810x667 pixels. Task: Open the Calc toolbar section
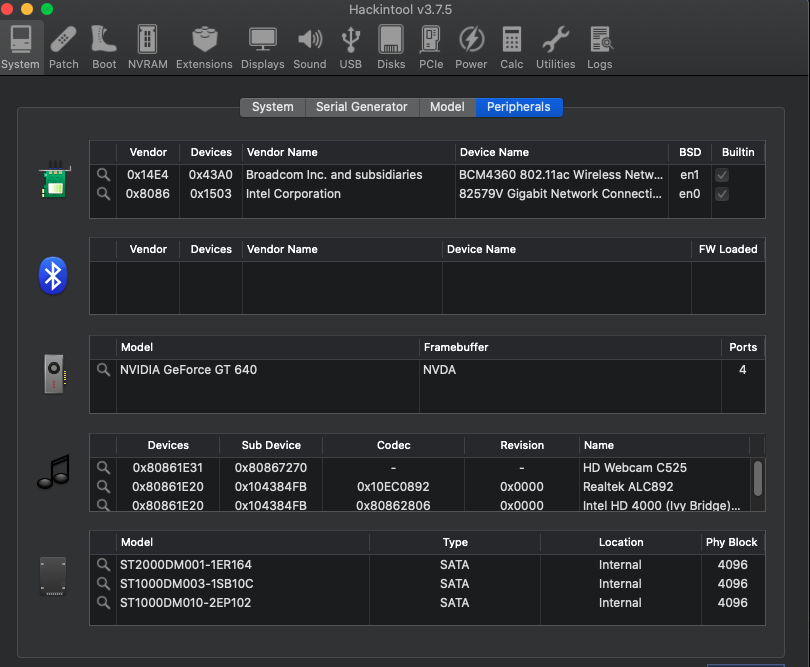511,48
